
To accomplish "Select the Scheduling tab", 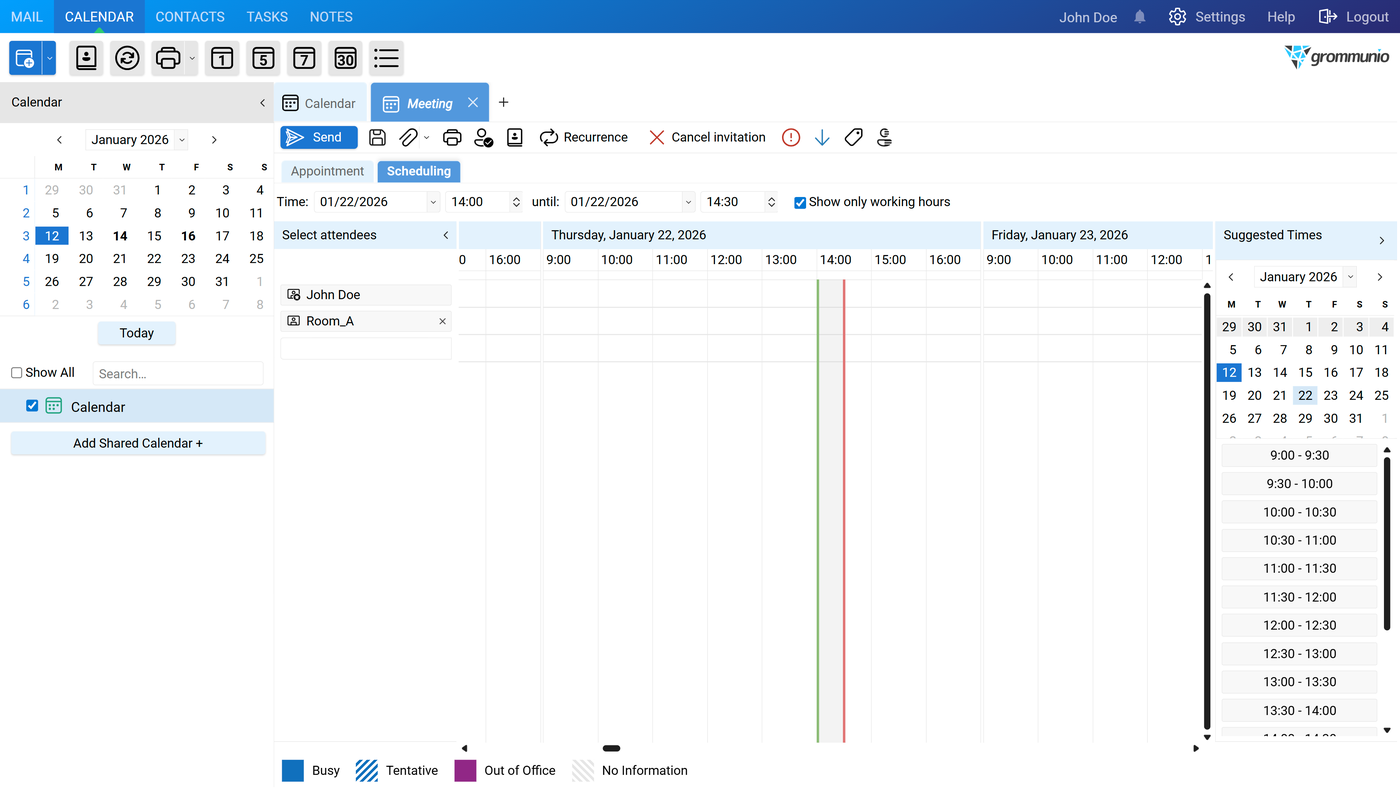I will (419, 171).
